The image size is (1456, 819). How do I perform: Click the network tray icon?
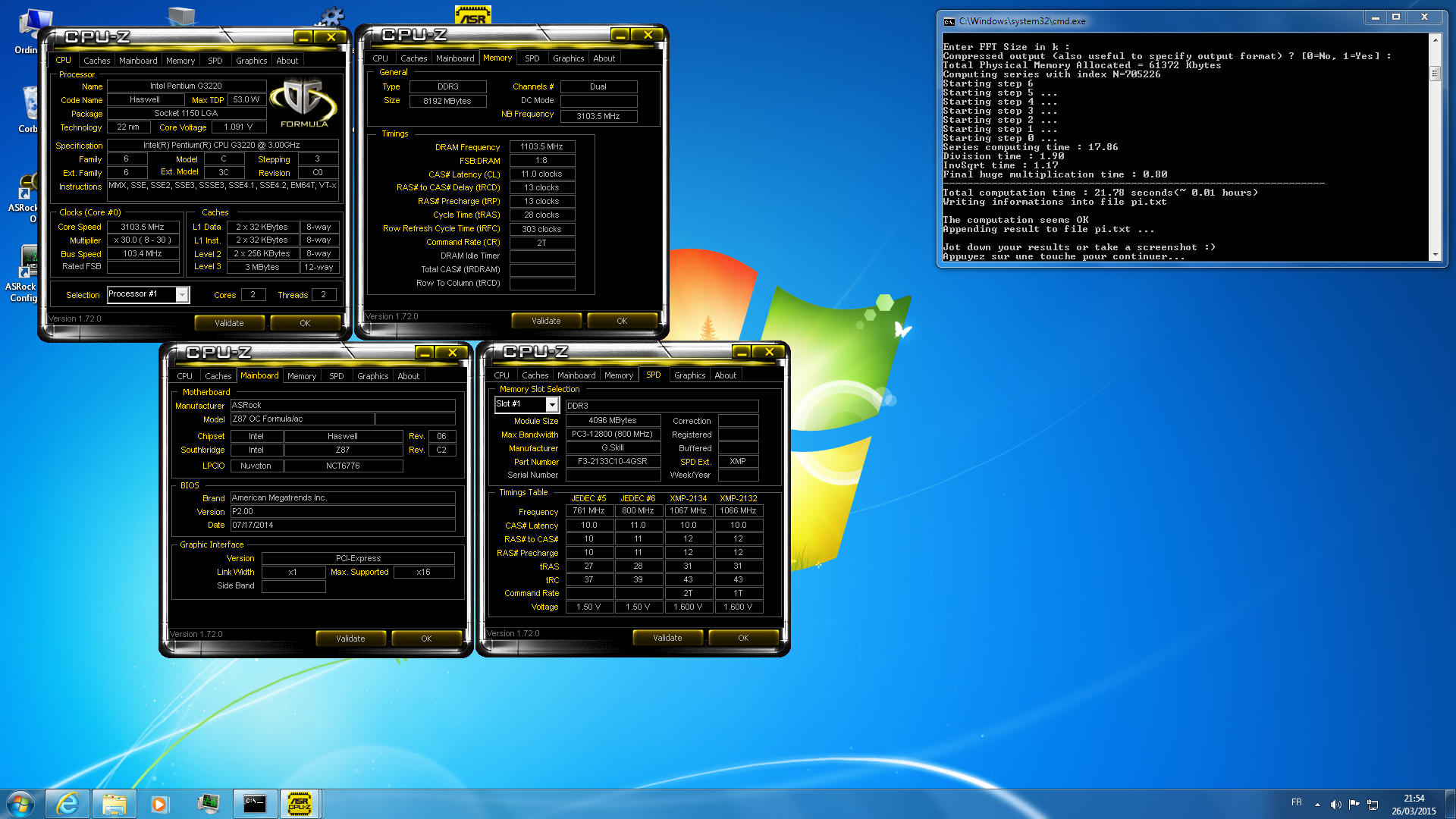pos(1373,804)
